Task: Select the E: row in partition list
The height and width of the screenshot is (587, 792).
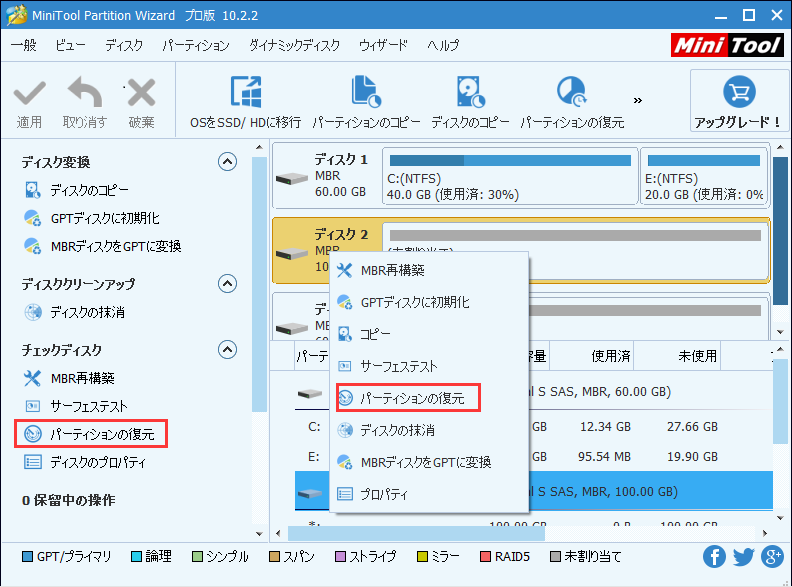Action: (534, 457)
